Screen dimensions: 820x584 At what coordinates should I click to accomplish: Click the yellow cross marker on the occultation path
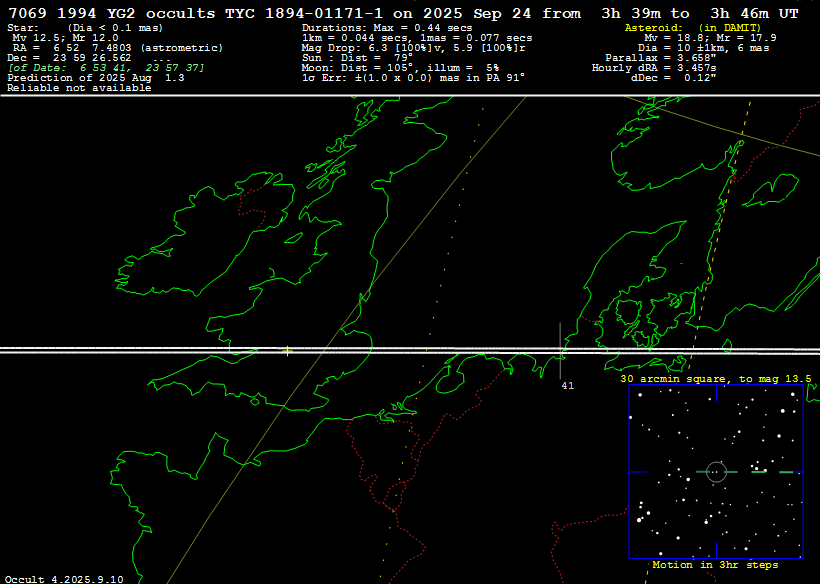point(288,351)
